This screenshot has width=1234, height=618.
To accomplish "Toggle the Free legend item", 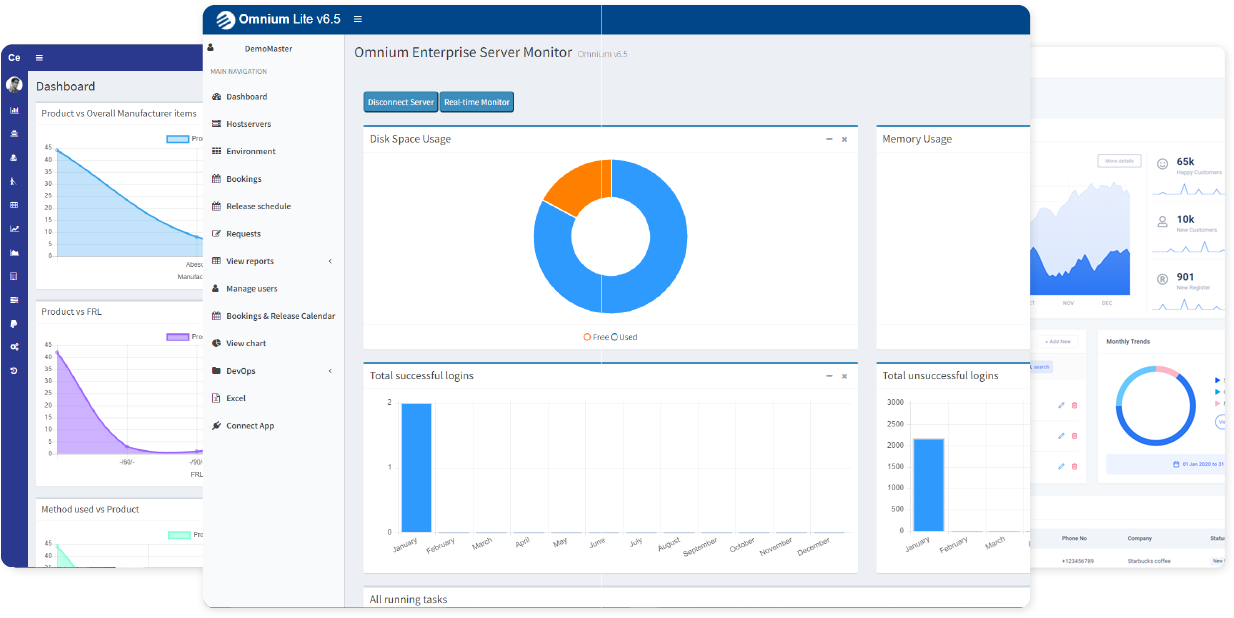I will [x=596, y=337].
